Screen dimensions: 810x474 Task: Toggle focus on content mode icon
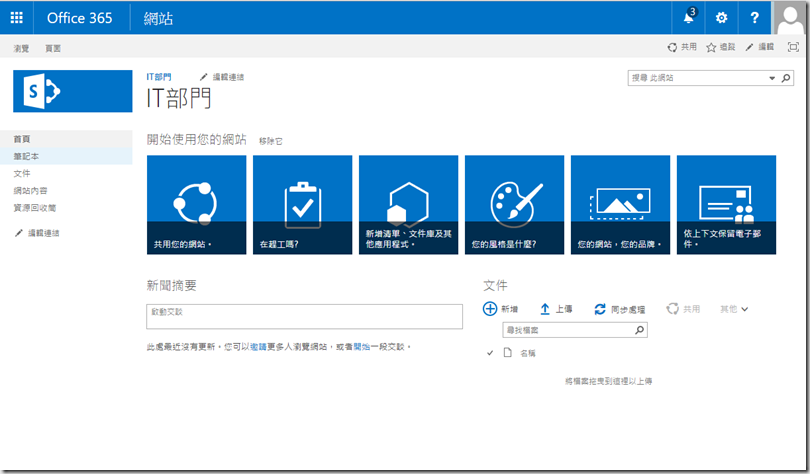pos(793,47)
